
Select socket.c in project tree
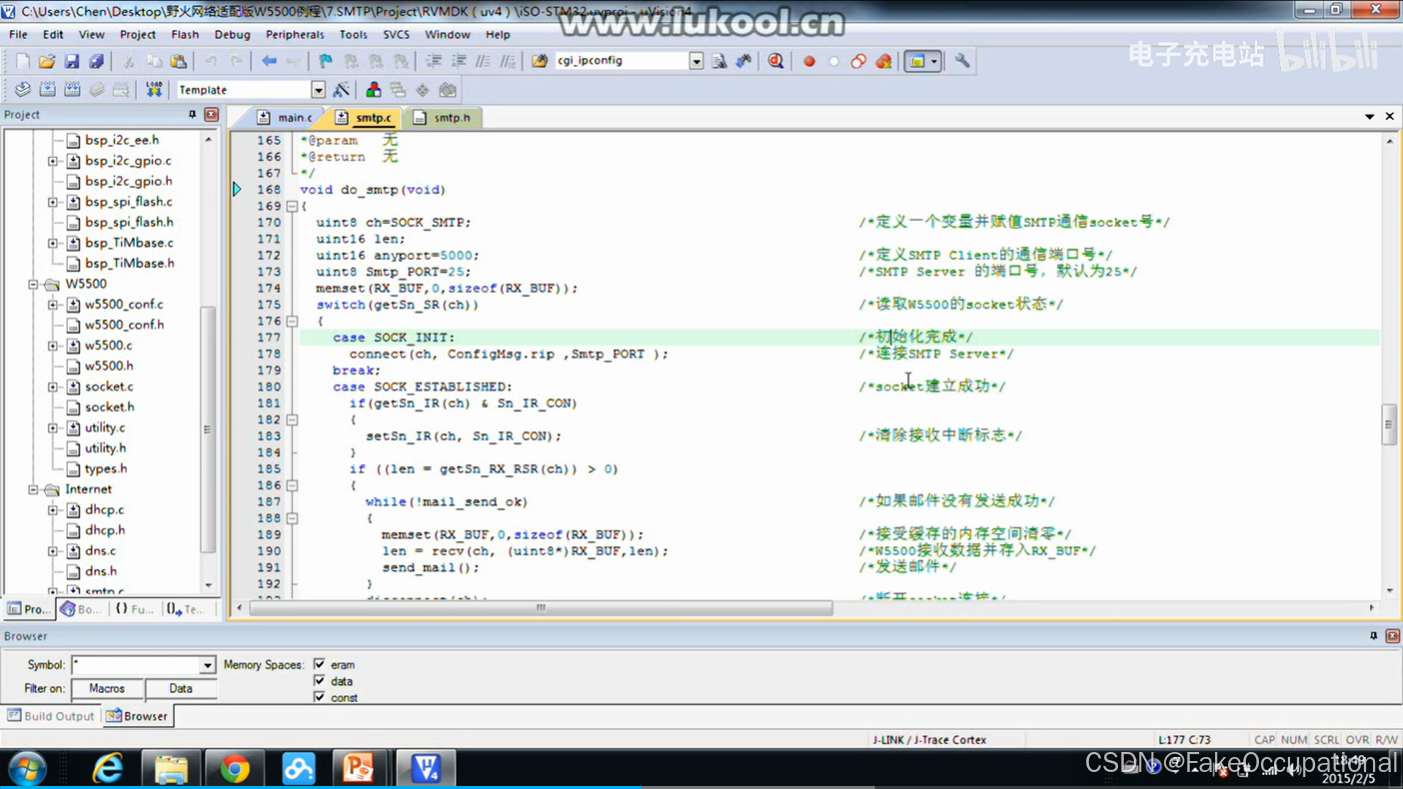point(108,386)
